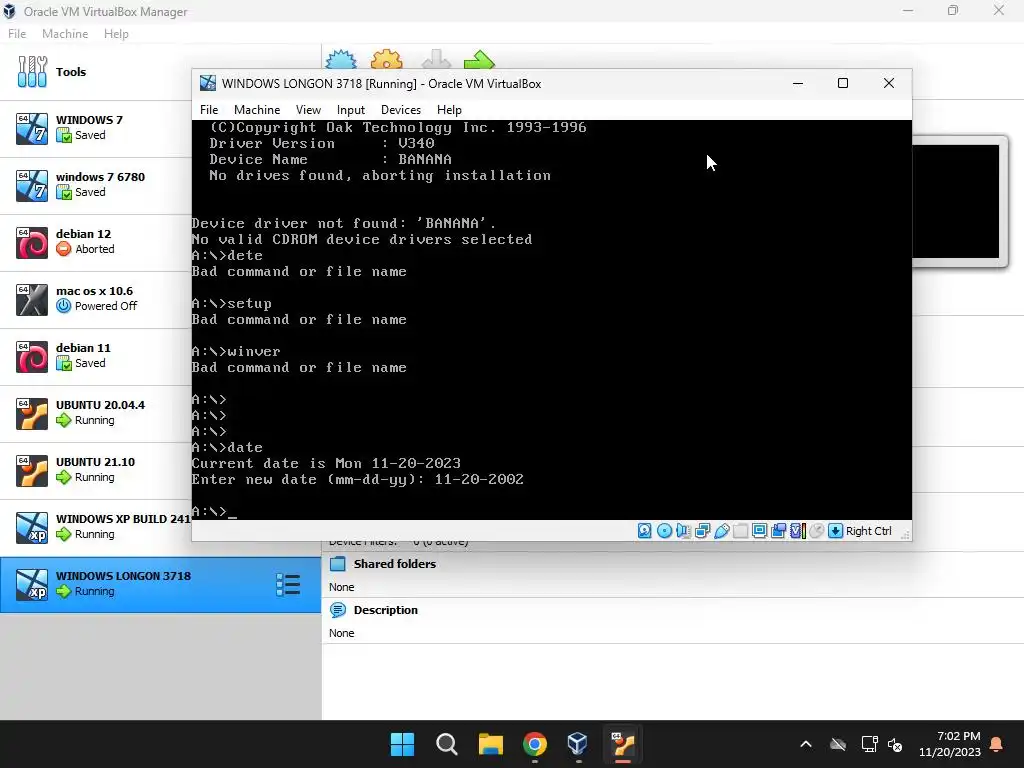Screen dimensions: 1024x768
Task: Click the audio status icon in VM status bar
Action: tap(683, 531)
